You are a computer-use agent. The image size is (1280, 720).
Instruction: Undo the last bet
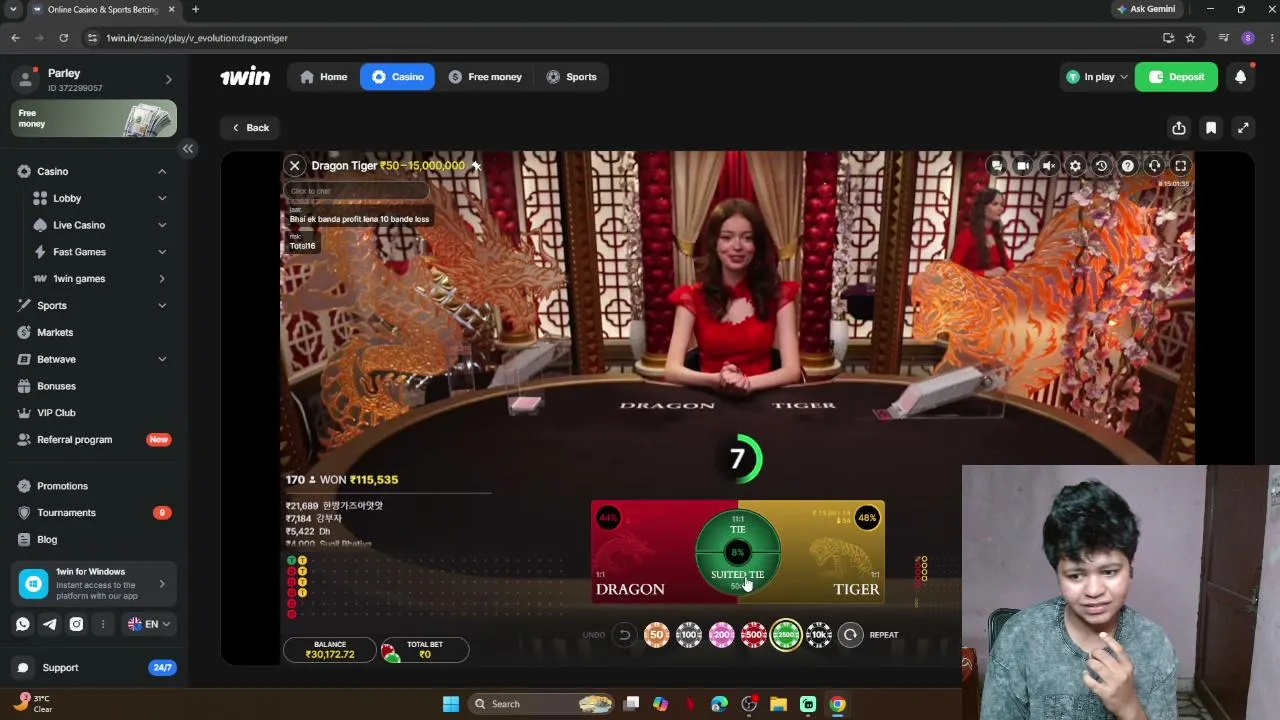[x=624, y=635]
